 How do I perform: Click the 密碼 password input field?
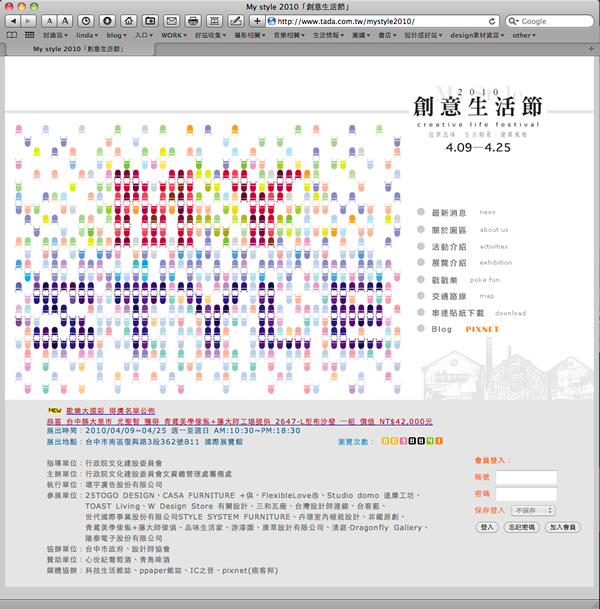[526, 494]
